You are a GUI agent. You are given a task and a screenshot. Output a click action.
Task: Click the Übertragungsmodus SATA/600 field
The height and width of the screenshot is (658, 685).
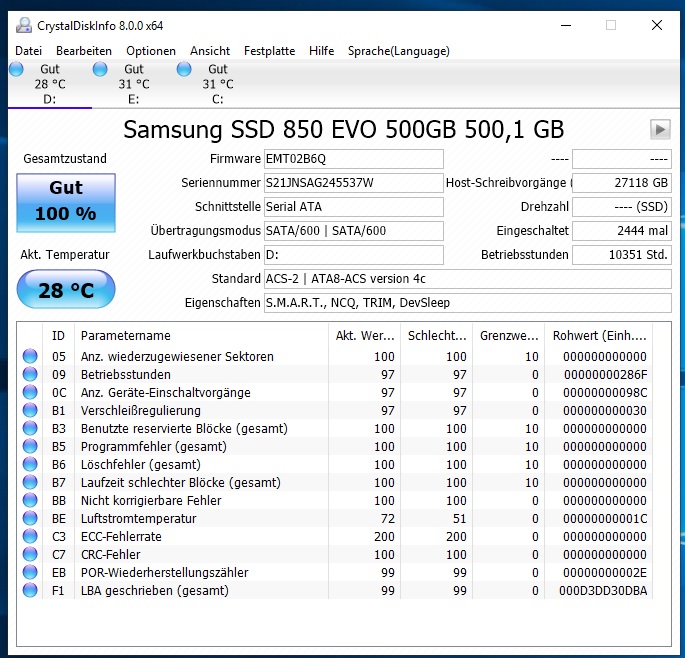point(354,231)
